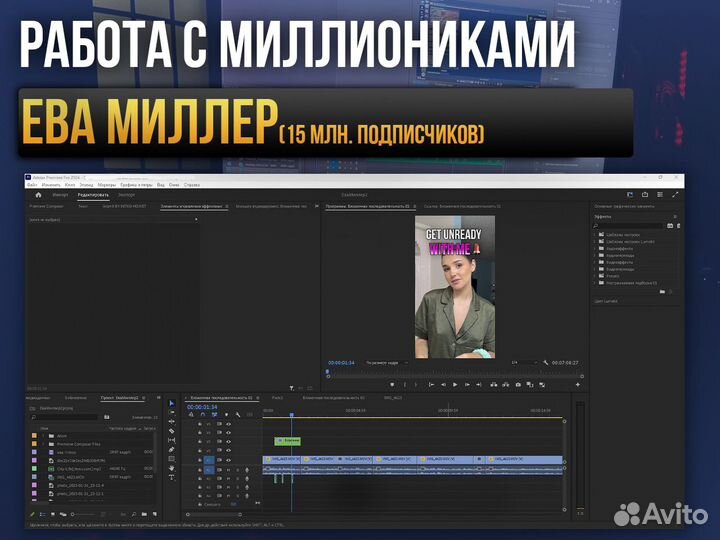Open Quick Export icon at top right

(x=645, y=195)
